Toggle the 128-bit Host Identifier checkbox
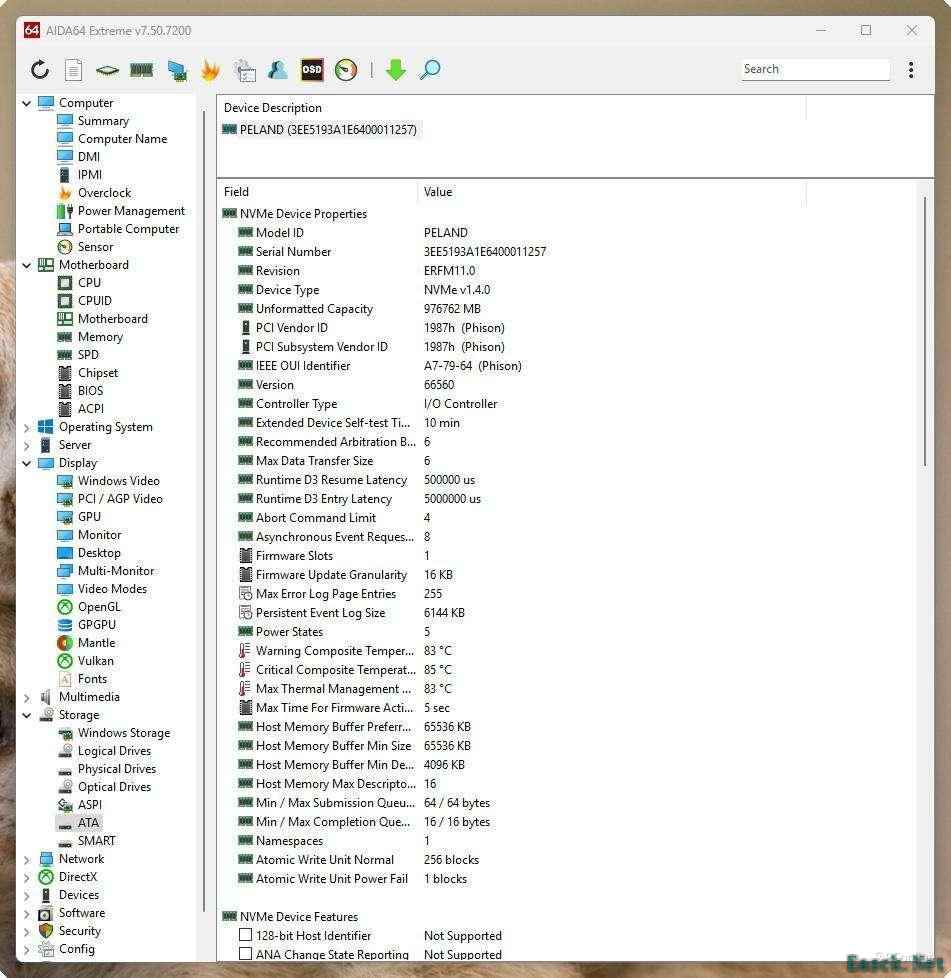This screenshot has width=951, height=978. 246,935
